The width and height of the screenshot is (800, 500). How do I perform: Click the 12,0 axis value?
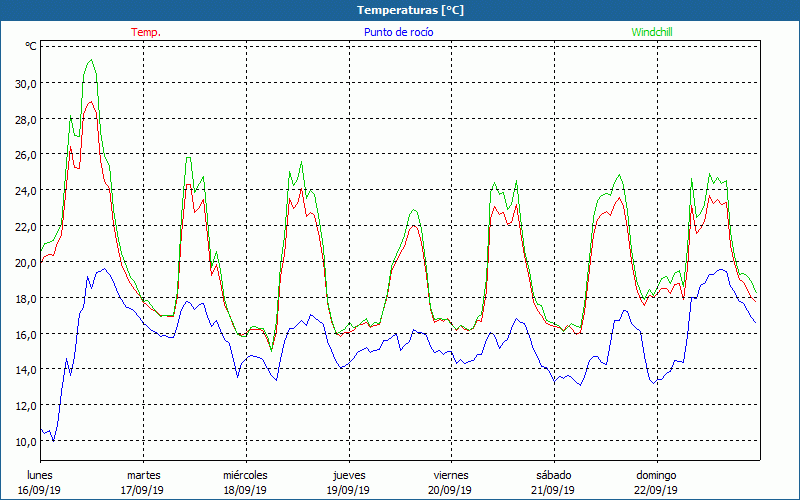click(x=26, y=406)
